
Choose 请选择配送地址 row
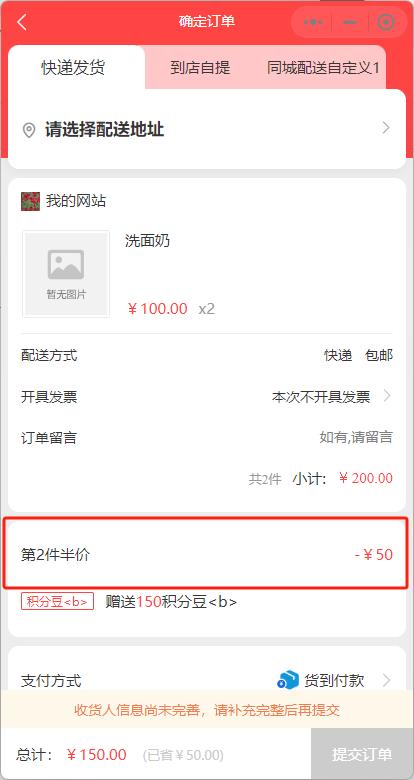(x=207, y=129)
